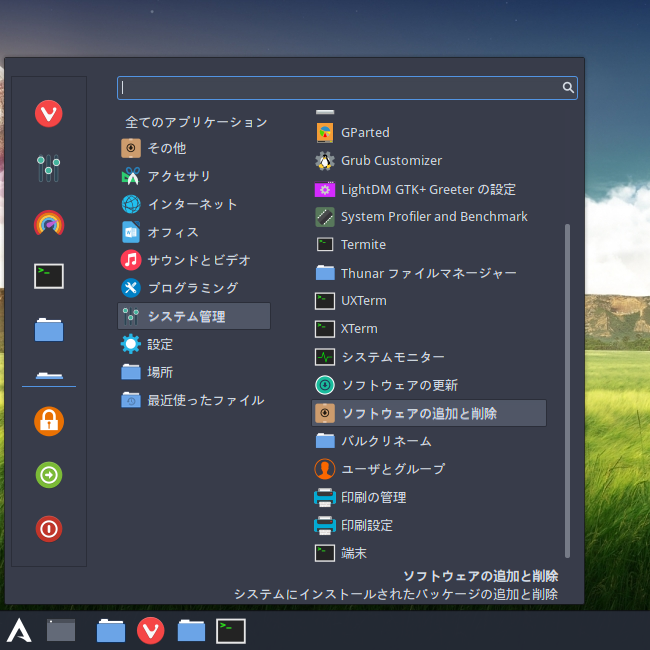Launch Grub Customizer
Image resolution: width=650 pixels, height=650 pixels.
pyautogui.click(x=429, y=161)
